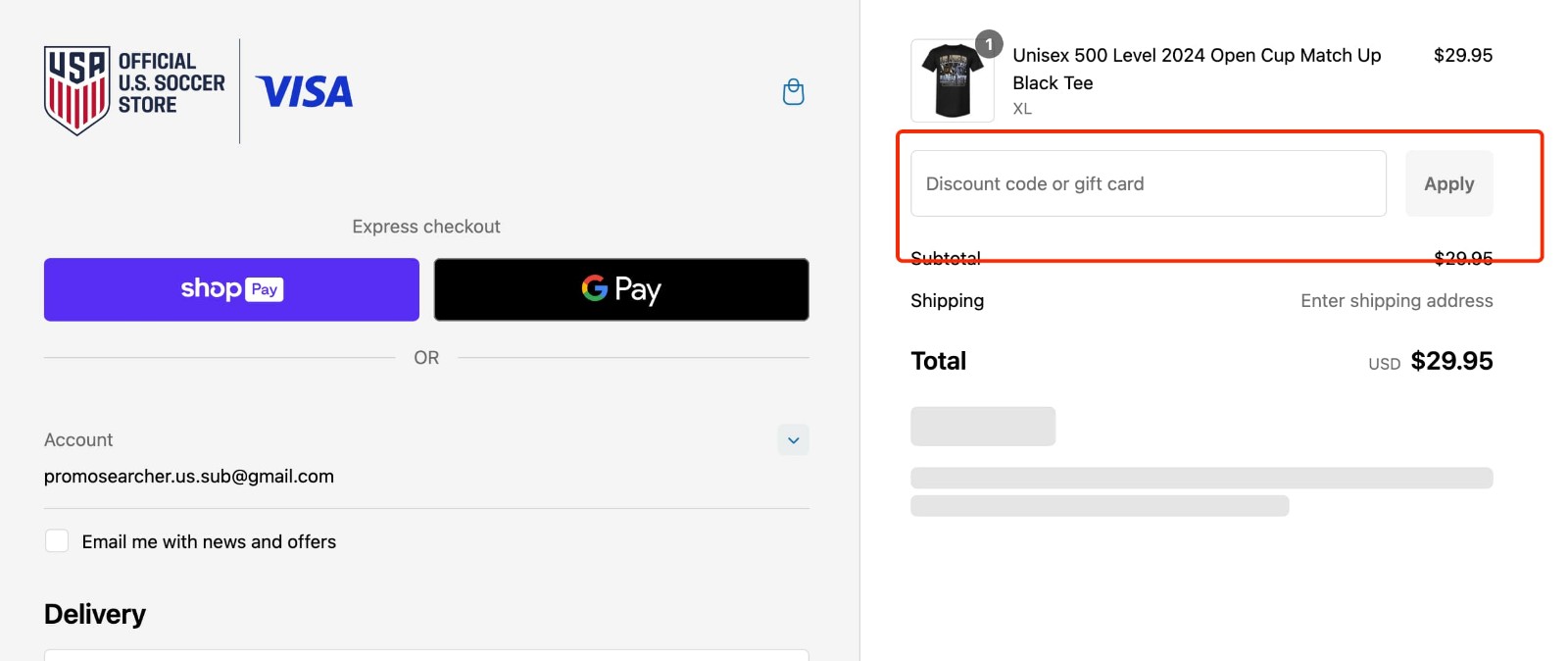The width and height of the screenshot is (1568, 661).
Task: Click the U.S. Soccer crest logo
Action: [x=77, y=89]
